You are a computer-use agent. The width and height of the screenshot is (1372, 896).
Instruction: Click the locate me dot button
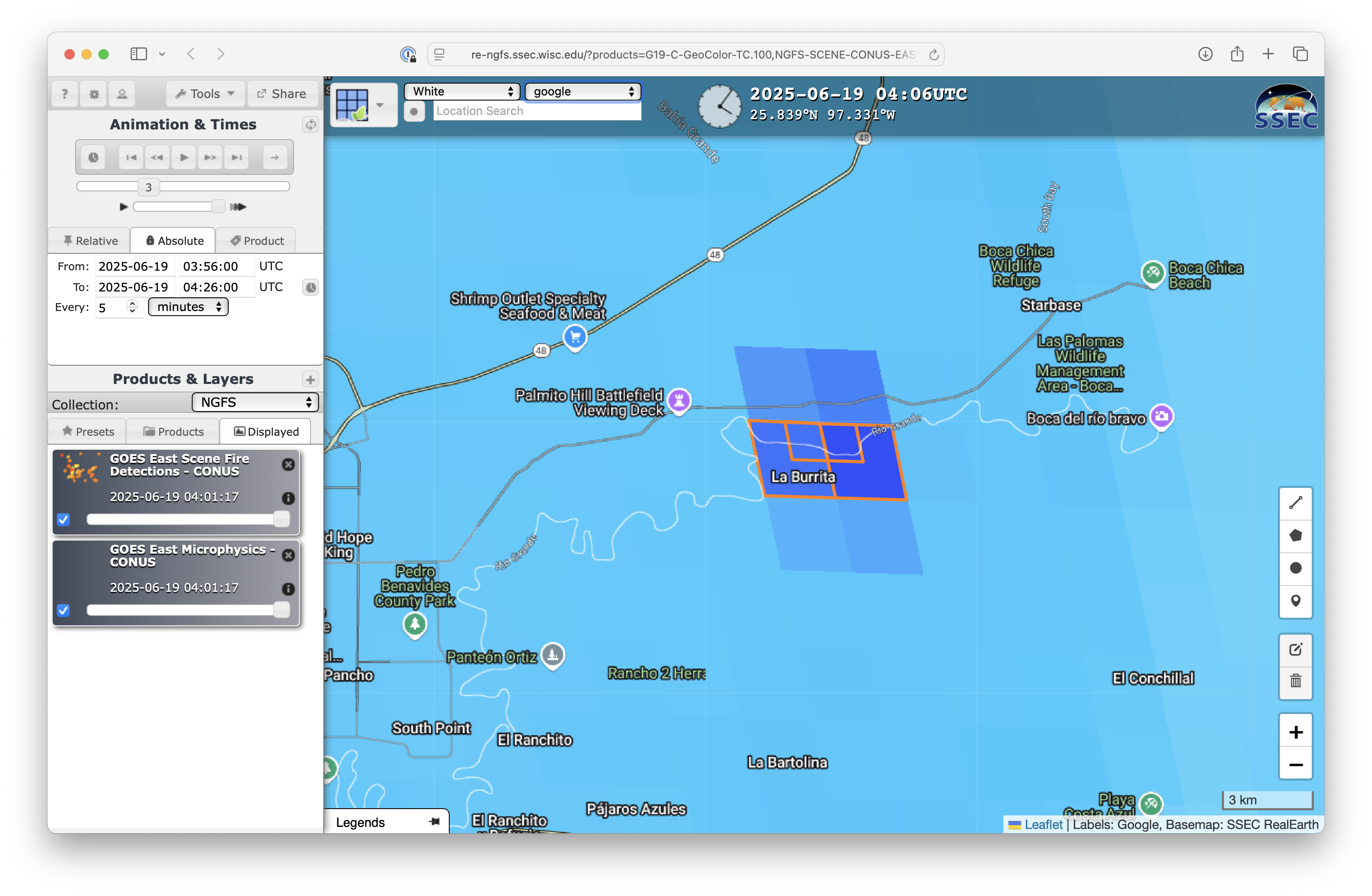[414, 112]
